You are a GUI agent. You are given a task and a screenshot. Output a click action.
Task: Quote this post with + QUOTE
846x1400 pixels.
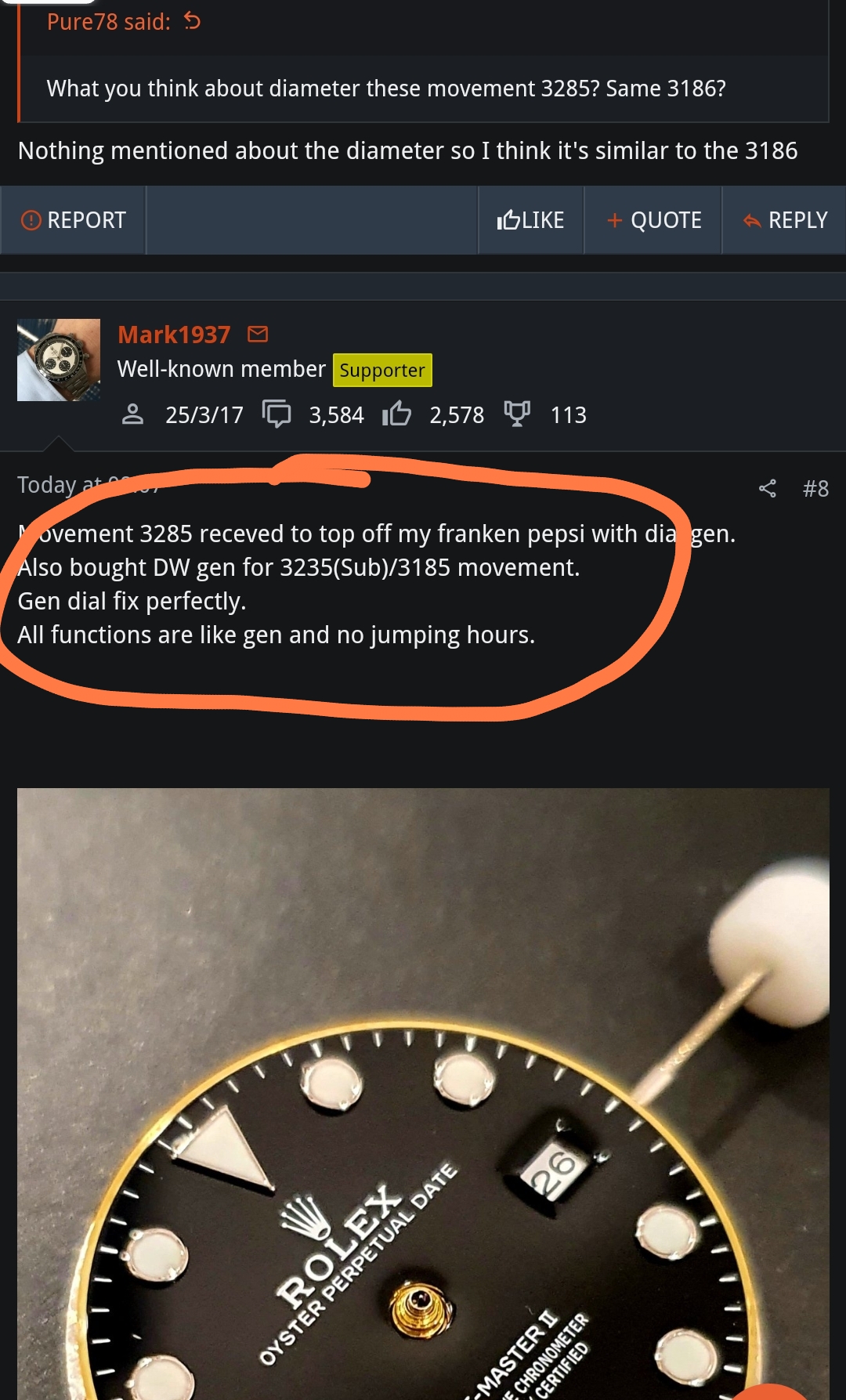(653, 220)
